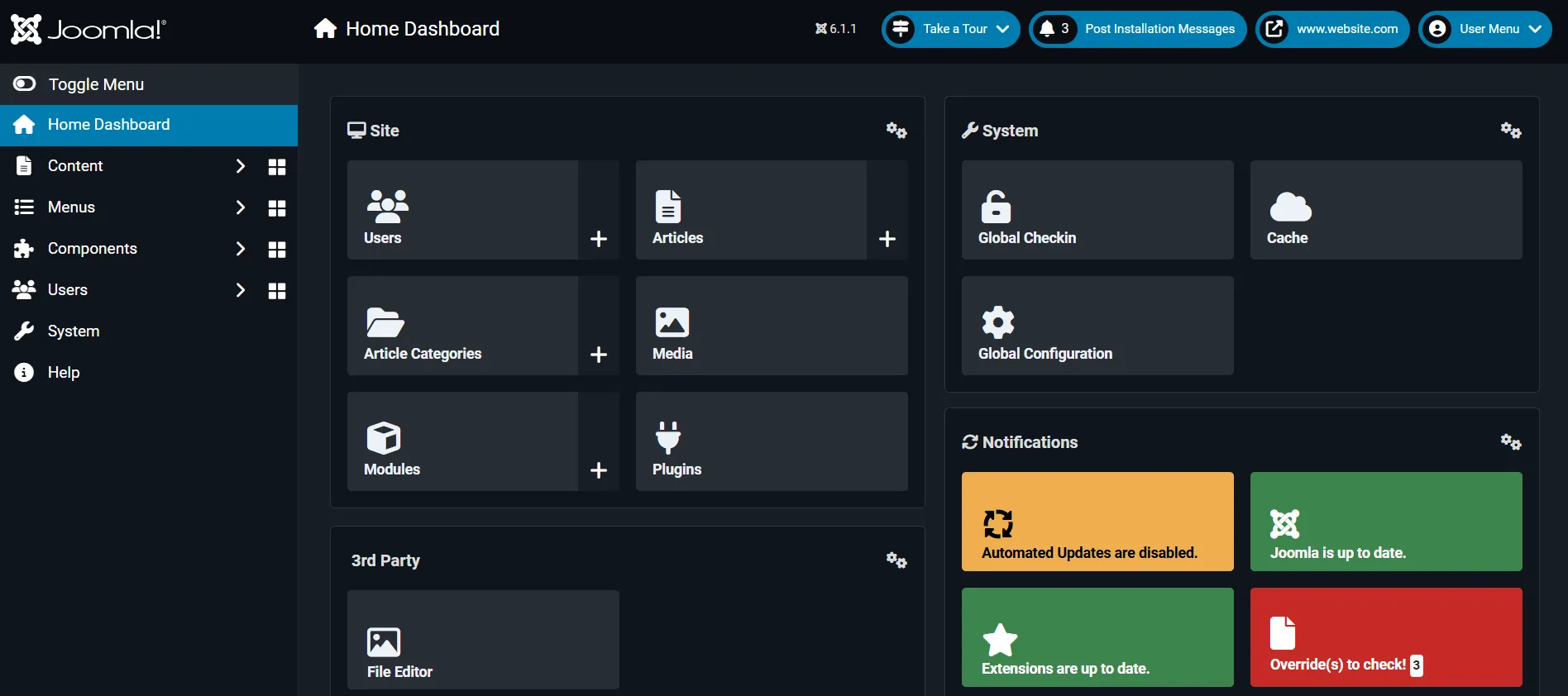Click Joomla is up to date notification
This screenshot has width=1568, height=696.
1386,522
